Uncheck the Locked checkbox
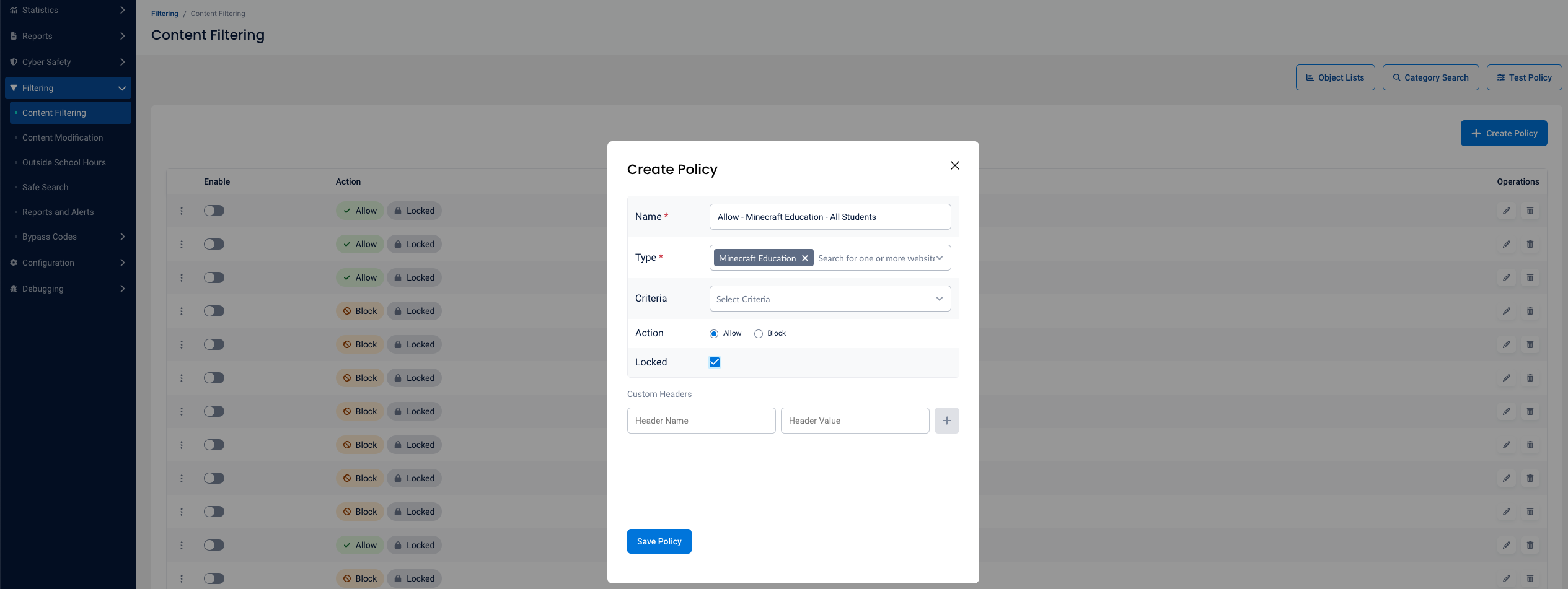 click(715, 362)
